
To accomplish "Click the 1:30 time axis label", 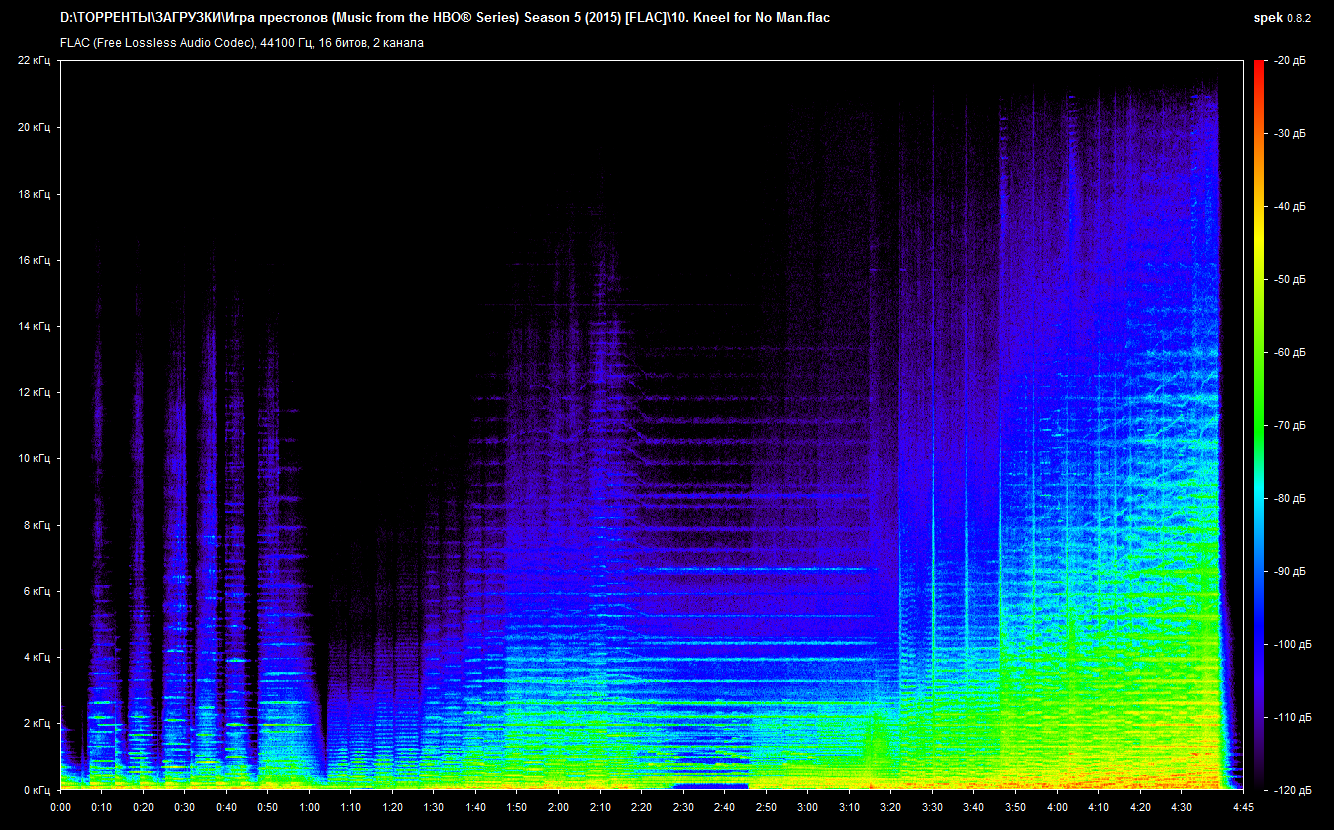I will tap(434, 807).
